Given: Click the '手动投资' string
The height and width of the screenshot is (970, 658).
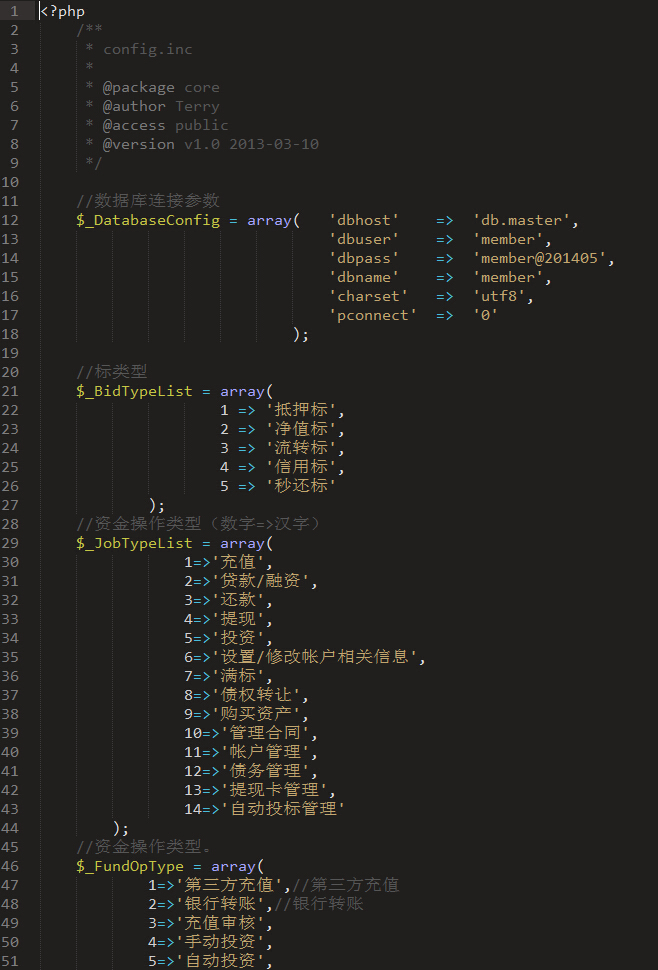Looking at the screenshot, I should point(220,942).
